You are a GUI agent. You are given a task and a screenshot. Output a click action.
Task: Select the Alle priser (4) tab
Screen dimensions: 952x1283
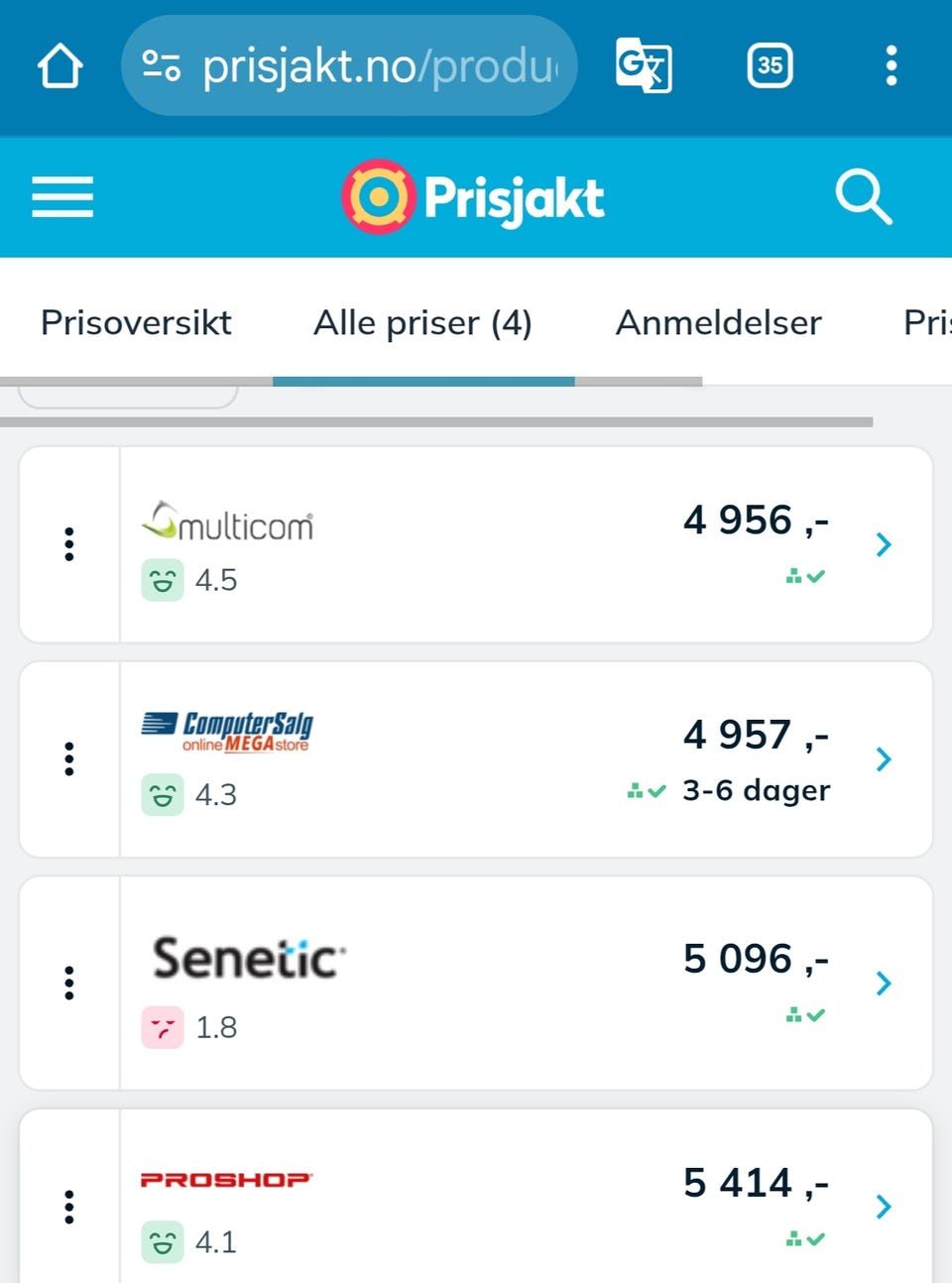(x=422, y=323)
